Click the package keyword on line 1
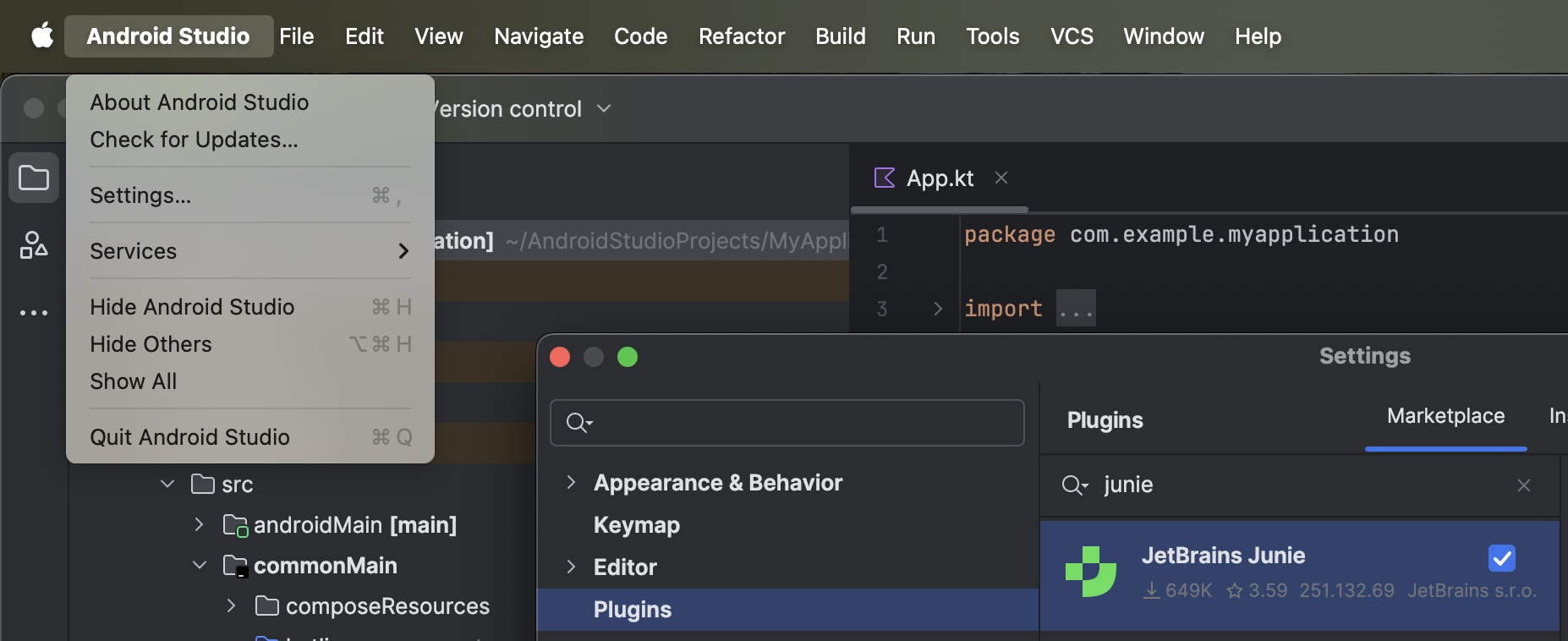Image resolution: width=1568 pixels, height=641 pixels. 1010,234
